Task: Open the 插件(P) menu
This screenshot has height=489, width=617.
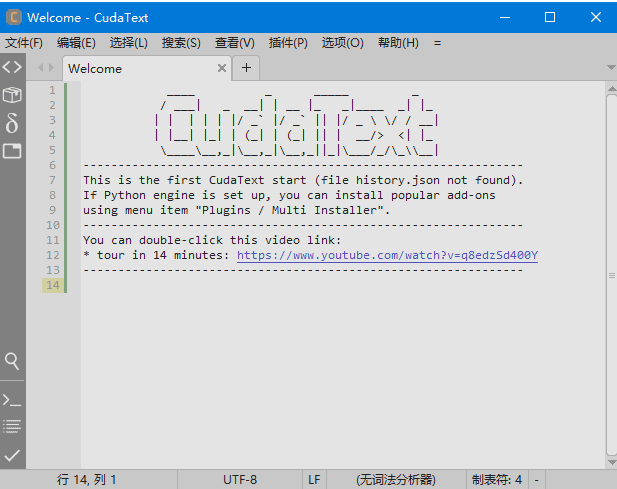Action: click(x=288, y=43)
